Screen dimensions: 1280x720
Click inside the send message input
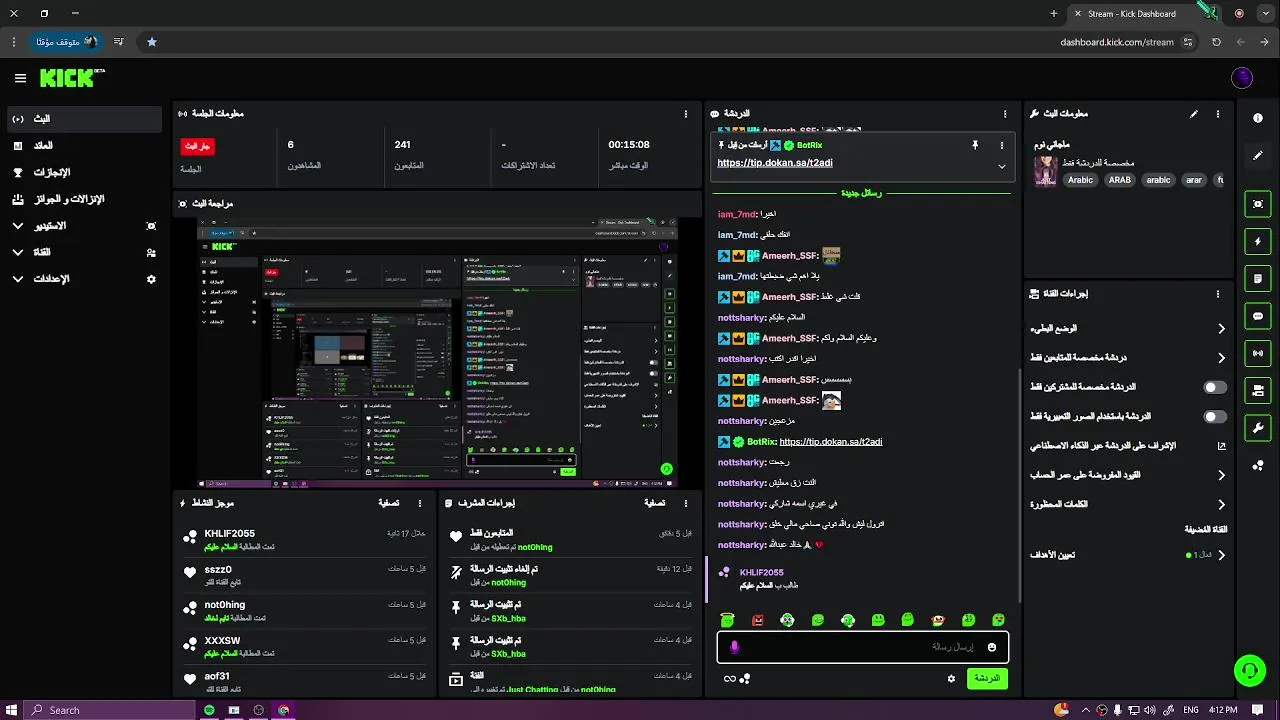click(862, 647)
